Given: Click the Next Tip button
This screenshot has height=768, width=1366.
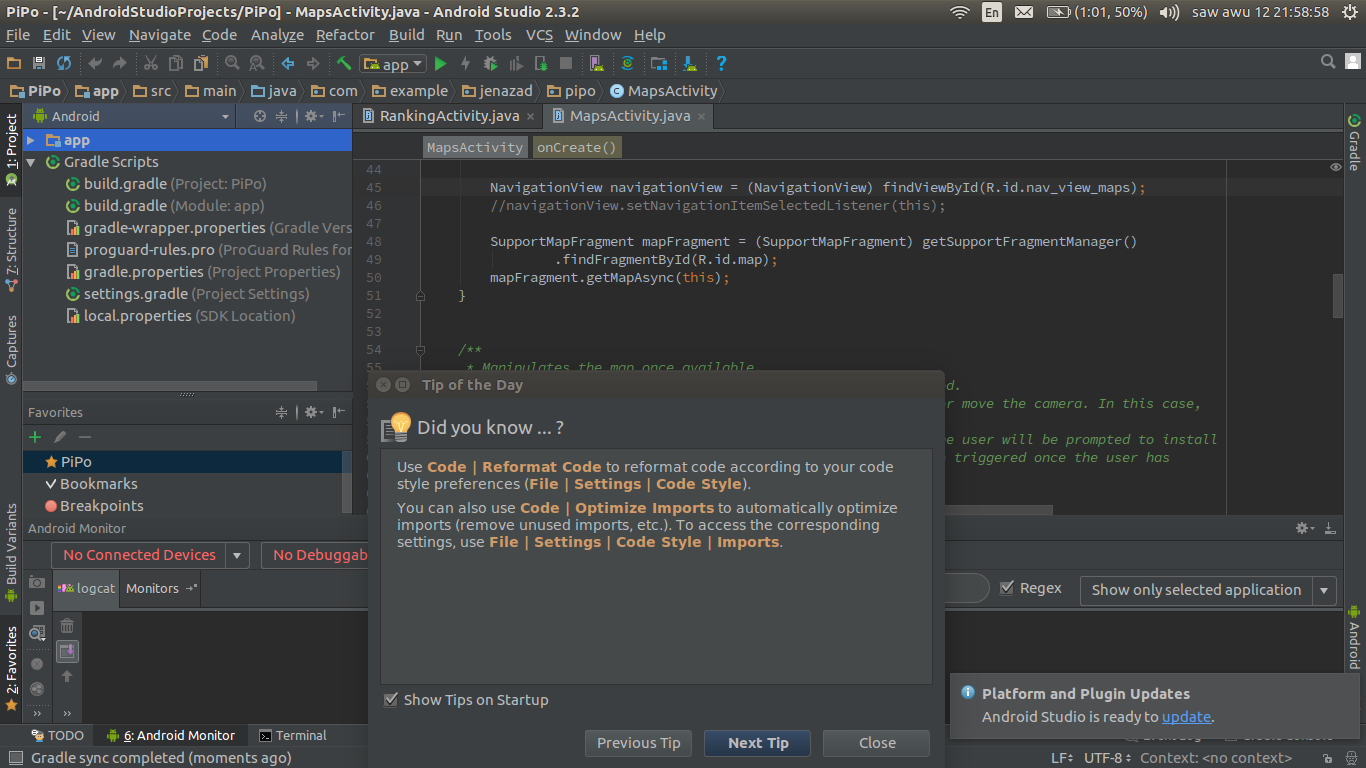Looking at the screenshot, I should pyautogui.click(x=757, y=743).
